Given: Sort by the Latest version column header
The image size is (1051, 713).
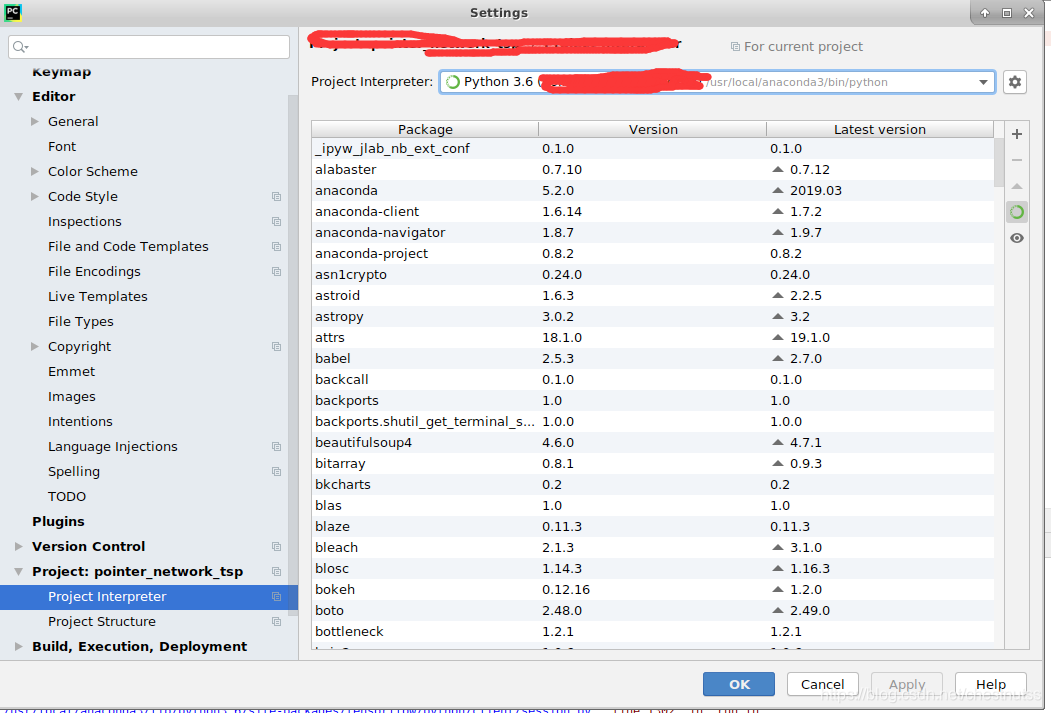Looking at the screenshot, I should tap(880, 129).
